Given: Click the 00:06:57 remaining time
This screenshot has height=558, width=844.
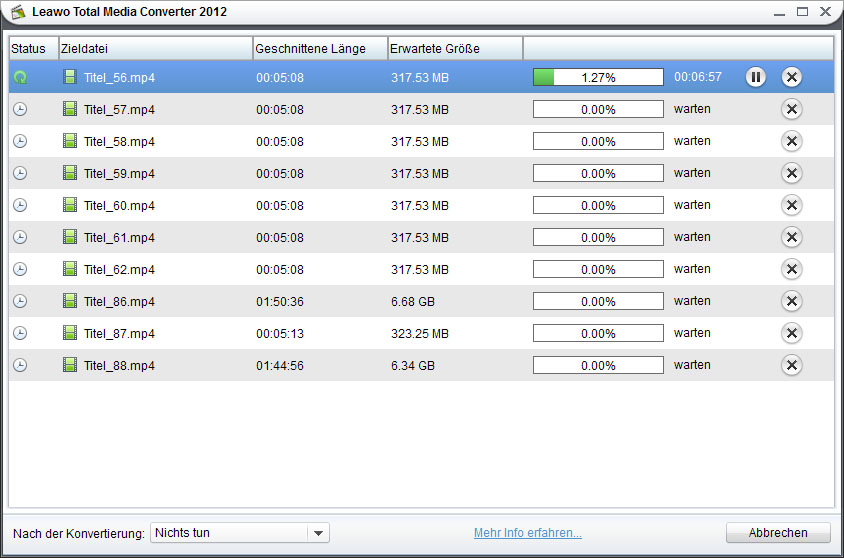Looking at the screenshot, I should (x=698, y=77).
